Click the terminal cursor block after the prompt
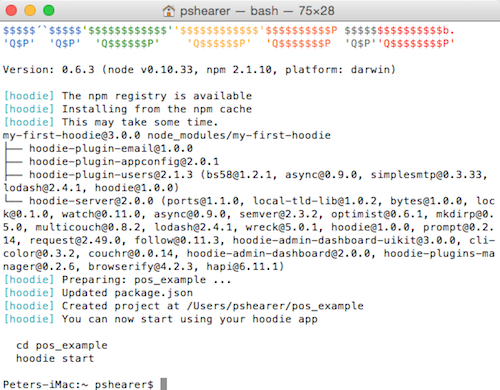 [163, 384]
